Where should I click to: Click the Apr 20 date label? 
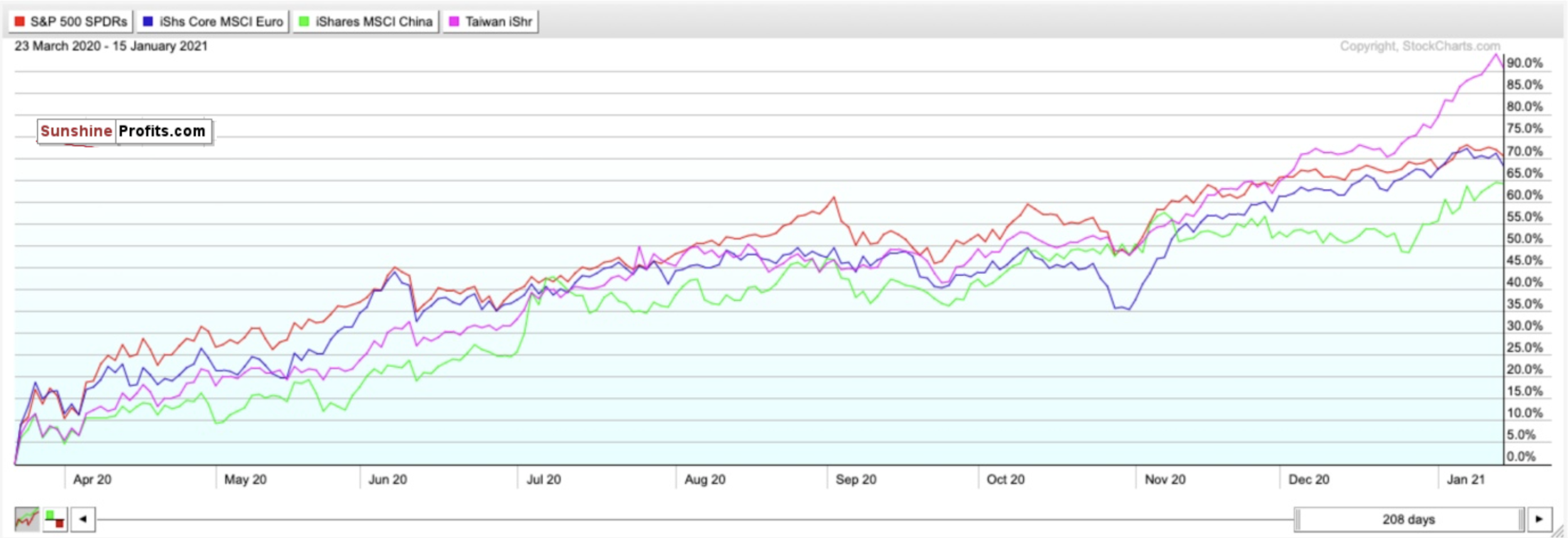92,479
